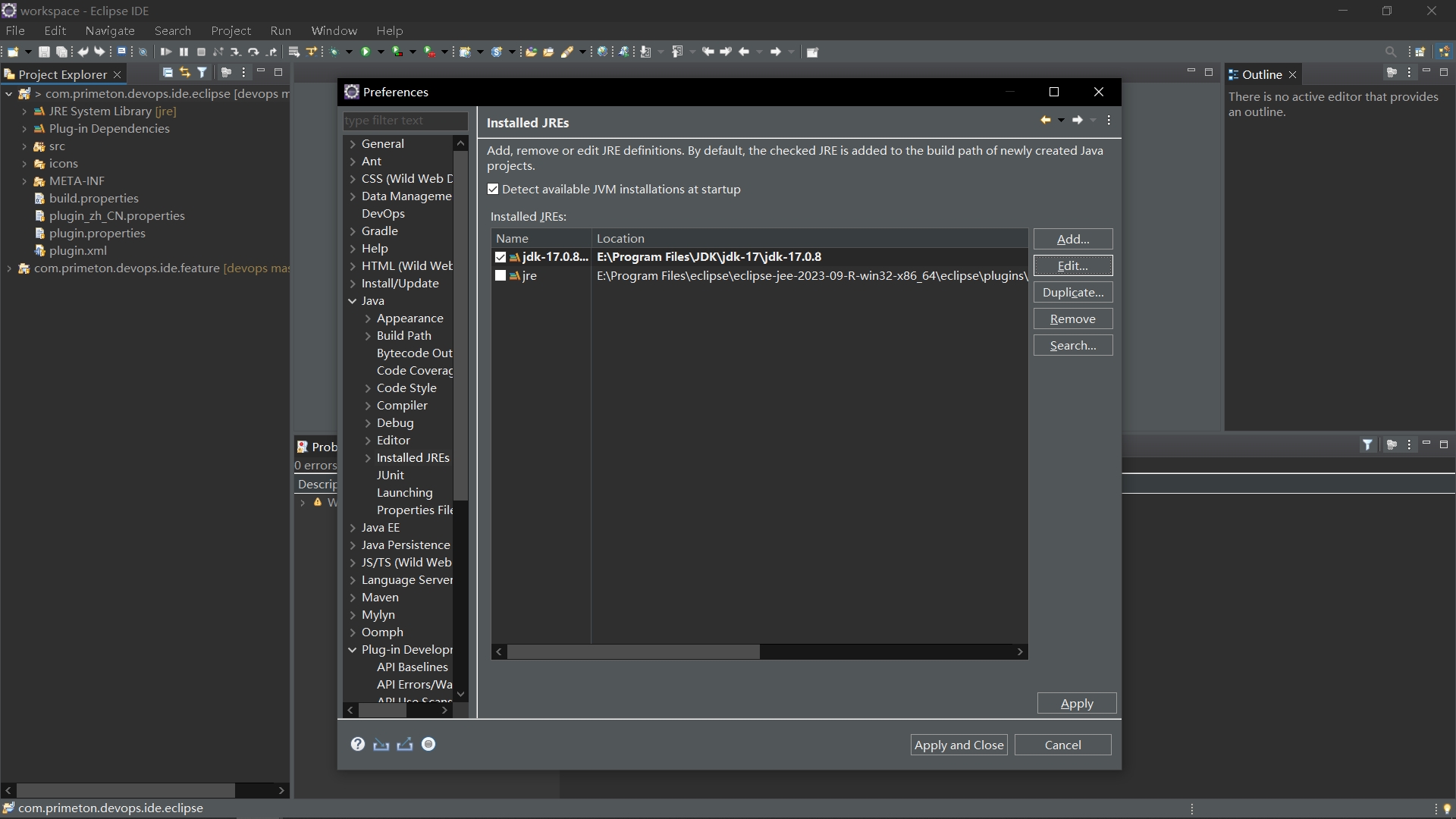Open the Window menu
1456x819 pixels.
click(x=334, y=30)
